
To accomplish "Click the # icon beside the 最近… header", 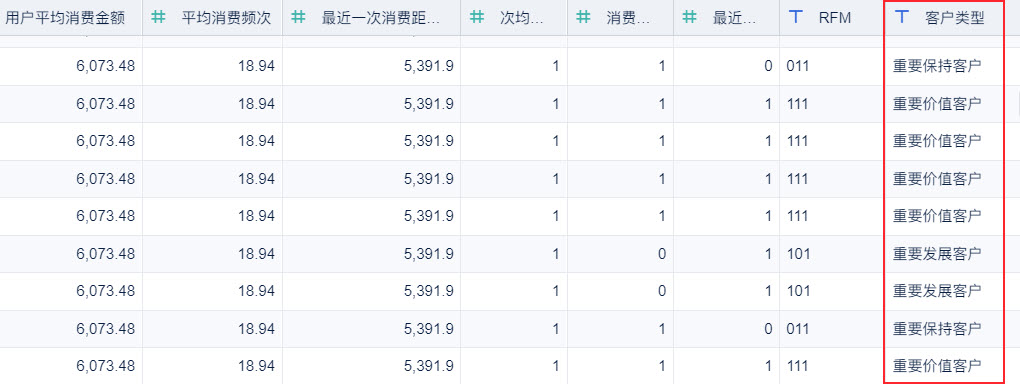I will [690, 18].
